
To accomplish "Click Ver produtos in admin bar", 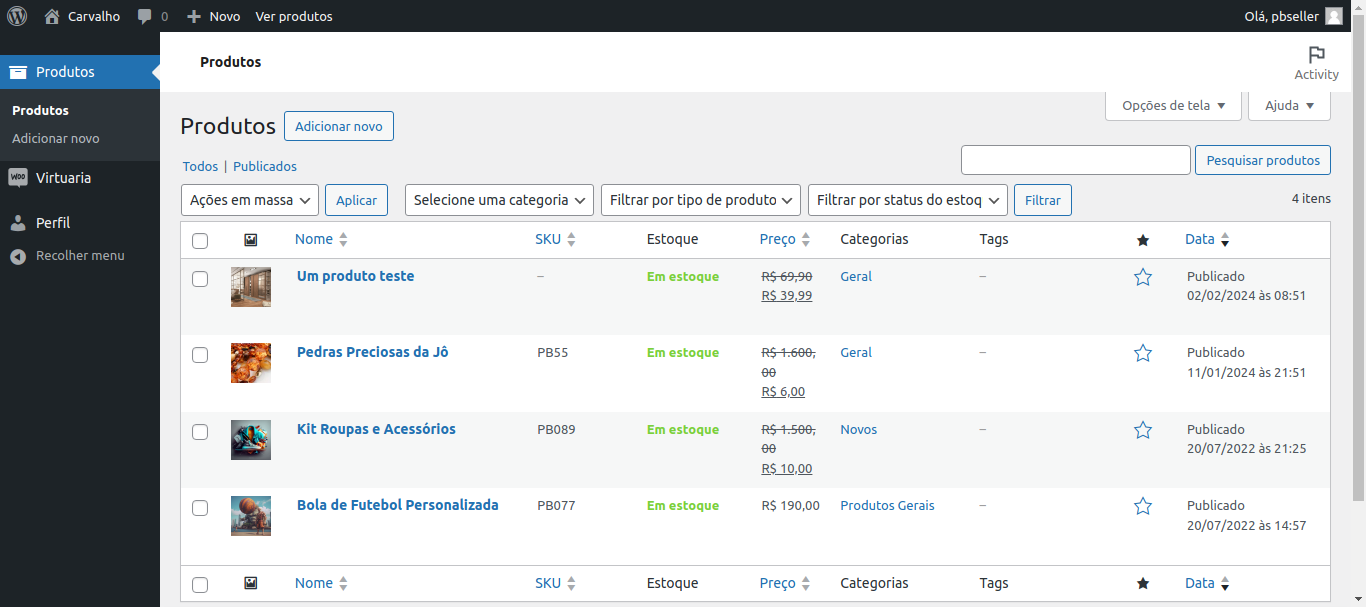I will (294, 16).
